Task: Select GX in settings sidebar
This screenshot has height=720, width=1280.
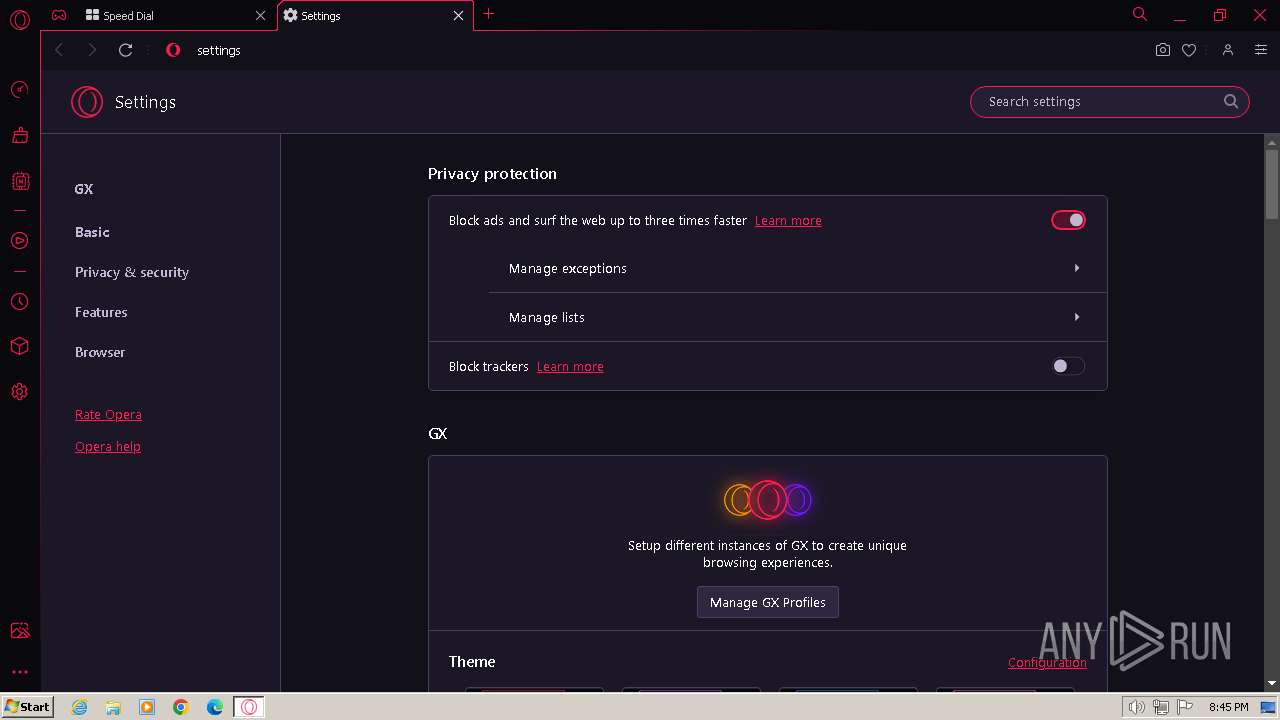Action: [x=84, y=189]
